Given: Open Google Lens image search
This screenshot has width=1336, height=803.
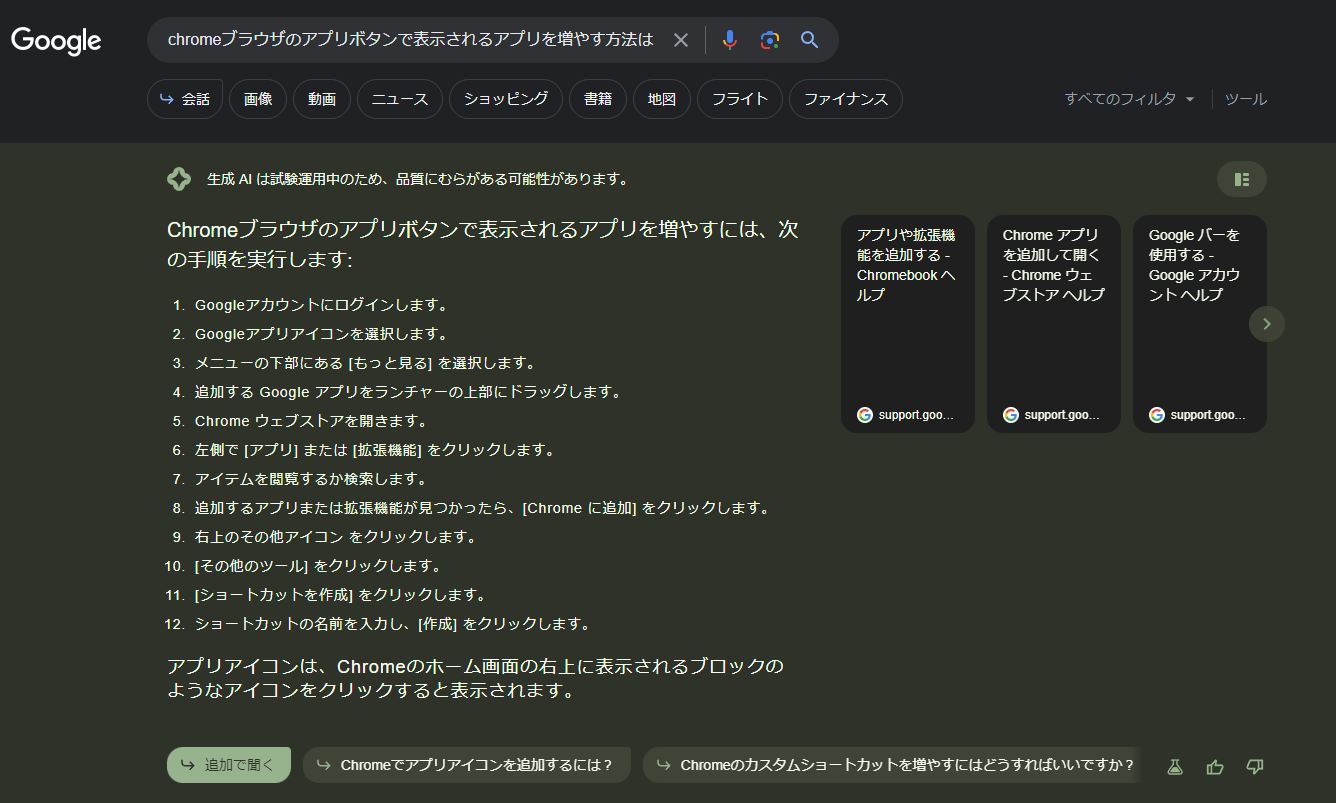Looking at the screenshot, I should [769, 40].
